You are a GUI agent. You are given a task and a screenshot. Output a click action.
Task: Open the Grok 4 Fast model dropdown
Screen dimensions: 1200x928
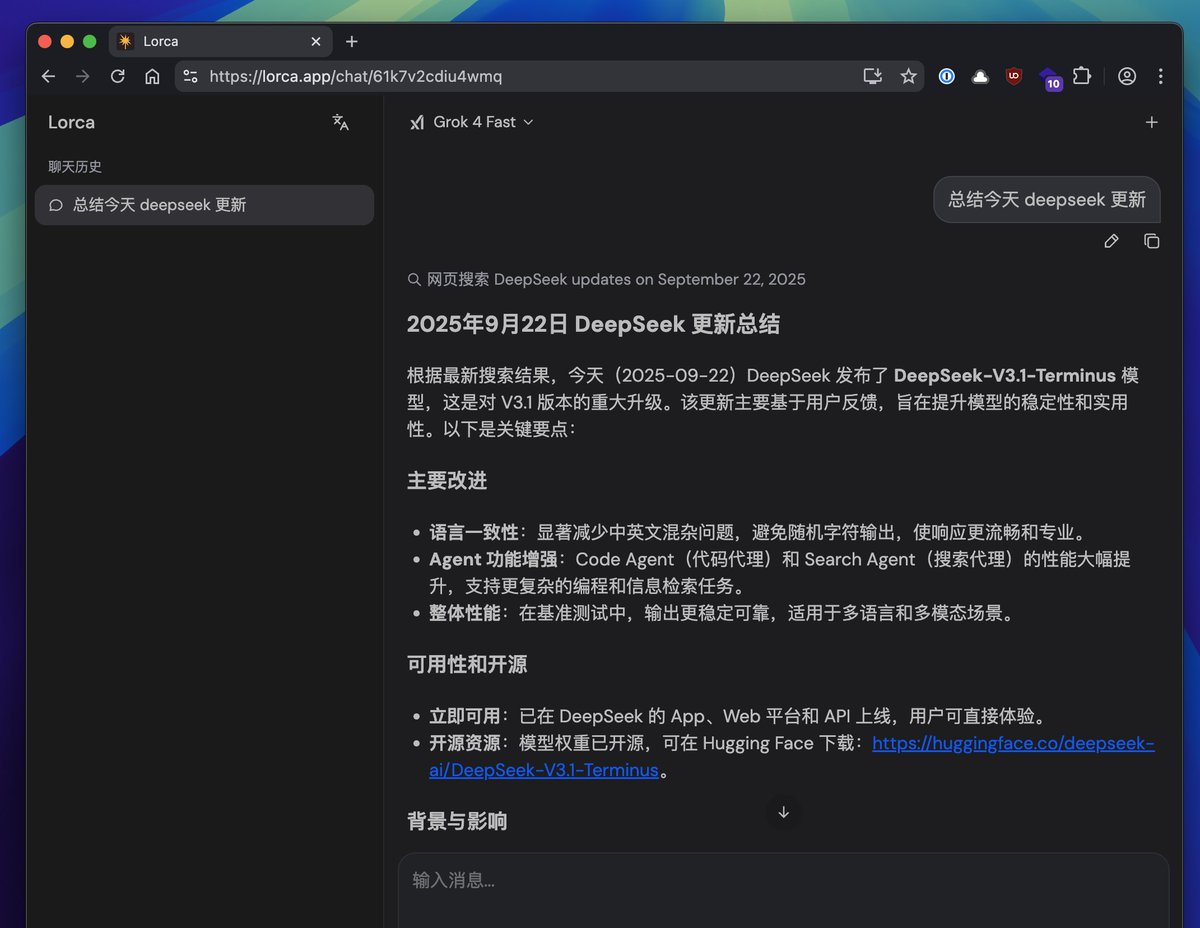click(x=472, y=122)
